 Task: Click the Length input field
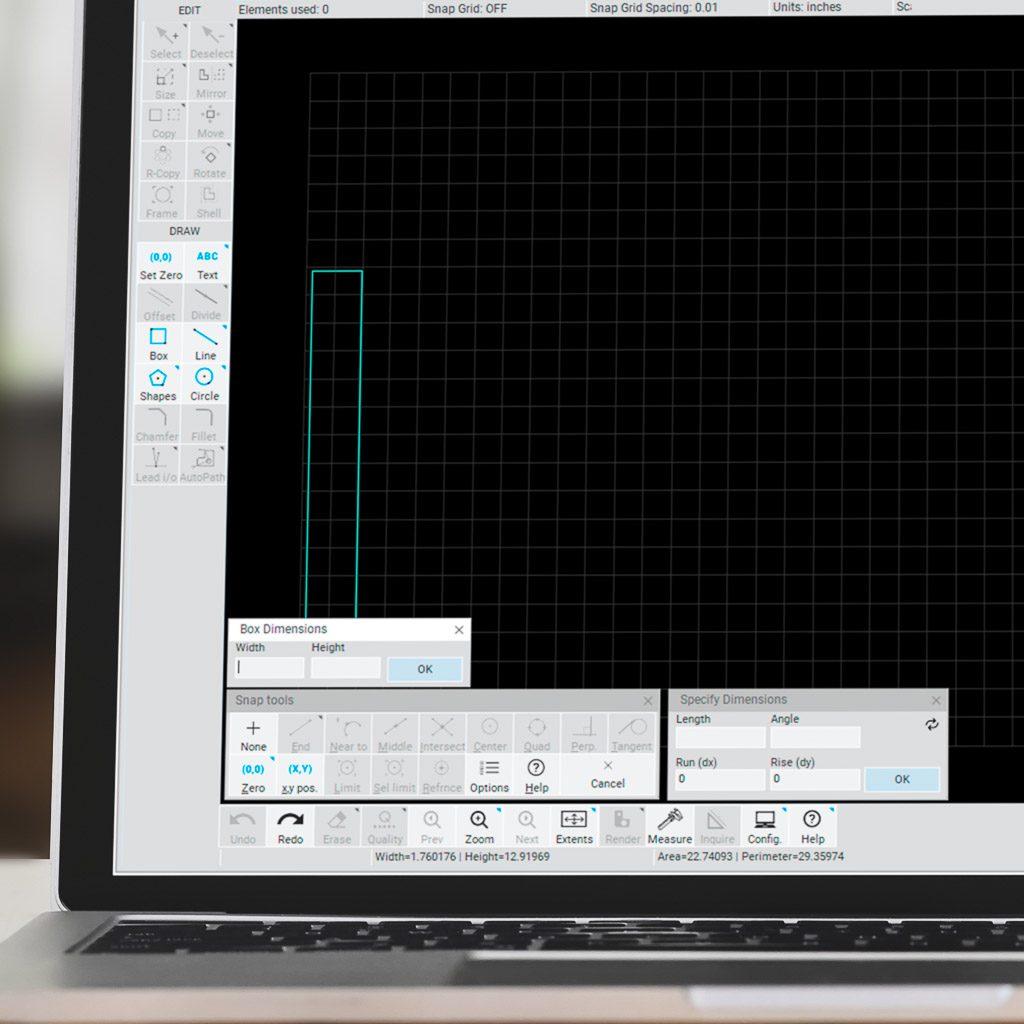tap(720, 737)
